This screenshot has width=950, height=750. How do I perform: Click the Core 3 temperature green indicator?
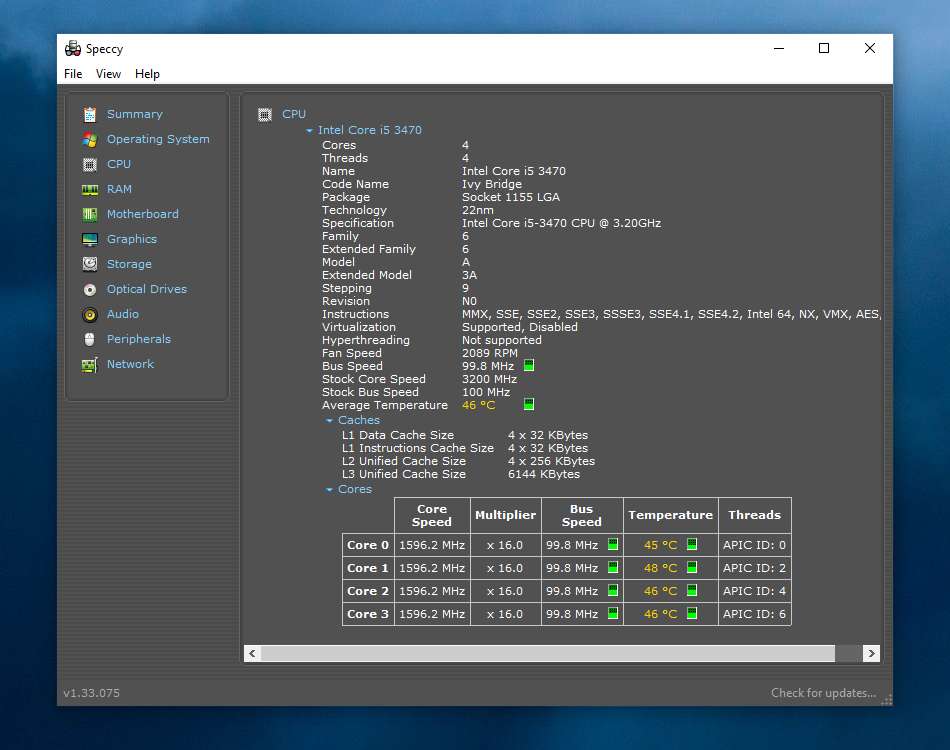692,613
